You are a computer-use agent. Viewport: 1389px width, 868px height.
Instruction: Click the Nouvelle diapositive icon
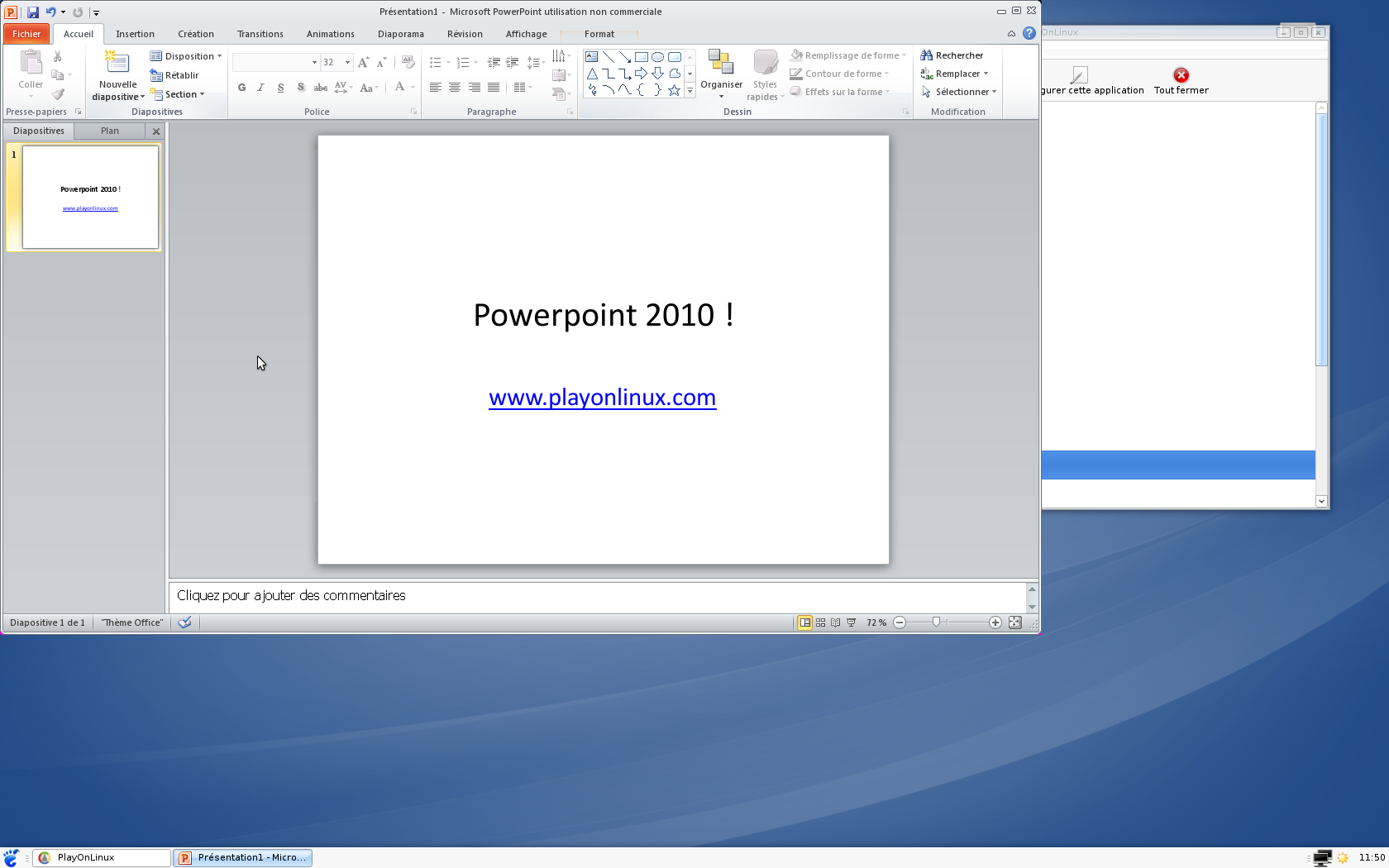(117, 64)
